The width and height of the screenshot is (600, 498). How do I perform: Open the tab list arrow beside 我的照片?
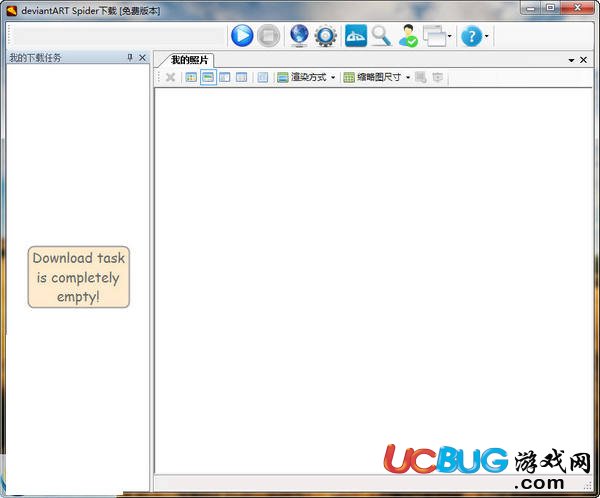click(571, 60)
